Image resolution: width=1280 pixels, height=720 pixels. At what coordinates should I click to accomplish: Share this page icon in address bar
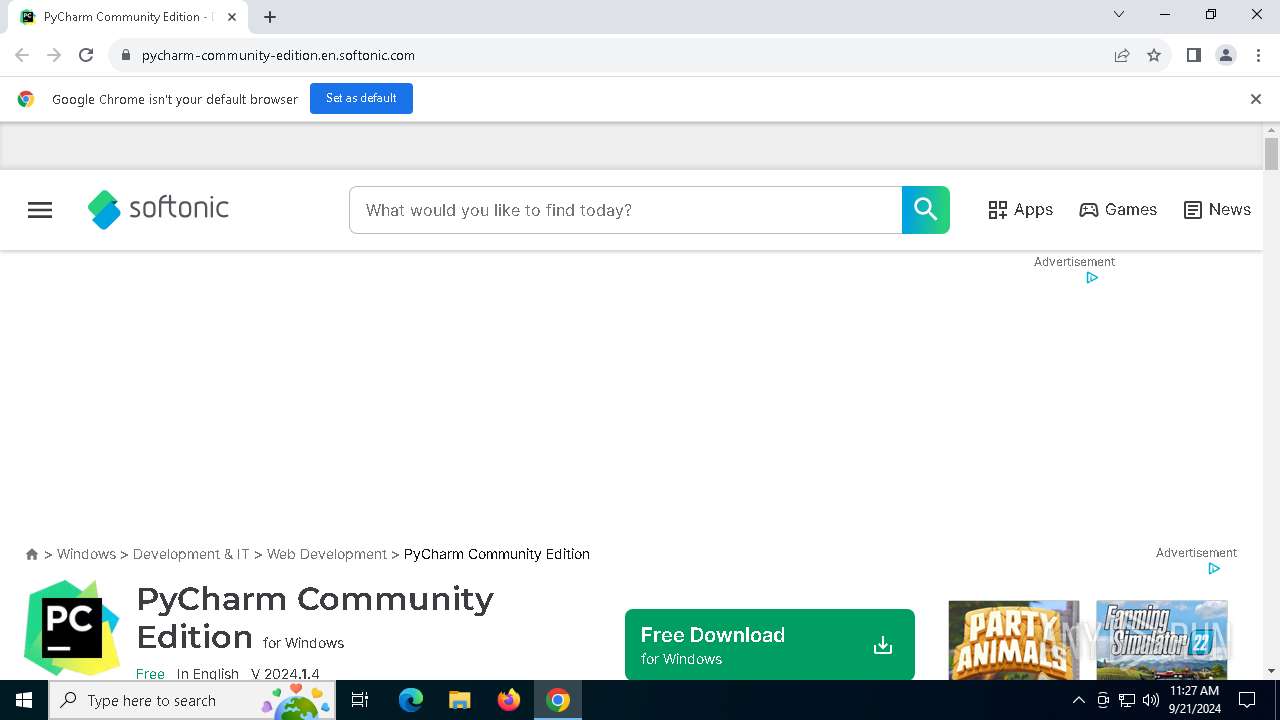click(1122, 55)
